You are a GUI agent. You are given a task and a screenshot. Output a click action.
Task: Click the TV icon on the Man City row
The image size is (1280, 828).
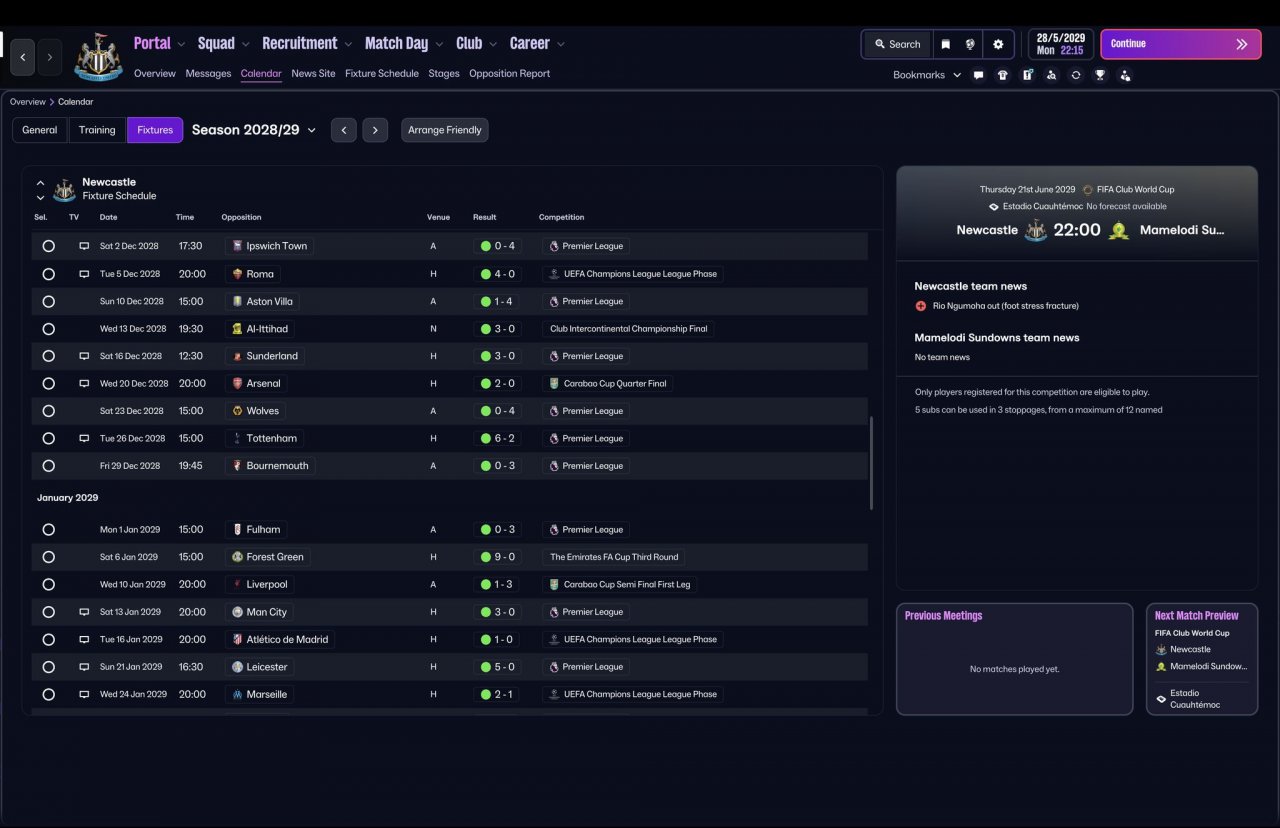tap(84, 612)
